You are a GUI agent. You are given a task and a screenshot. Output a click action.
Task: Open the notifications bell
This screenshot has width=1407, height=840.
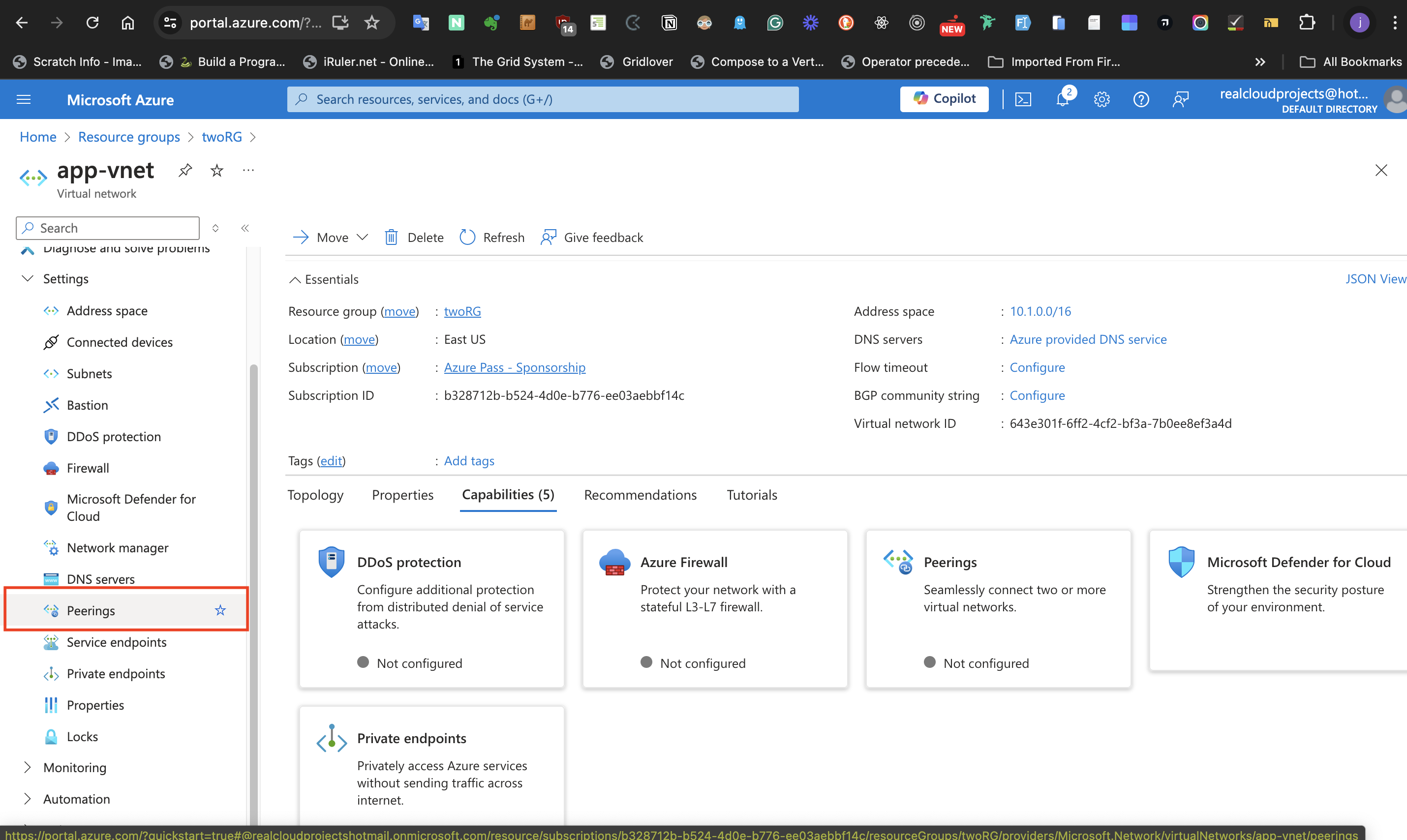[x=1062, y=100]
